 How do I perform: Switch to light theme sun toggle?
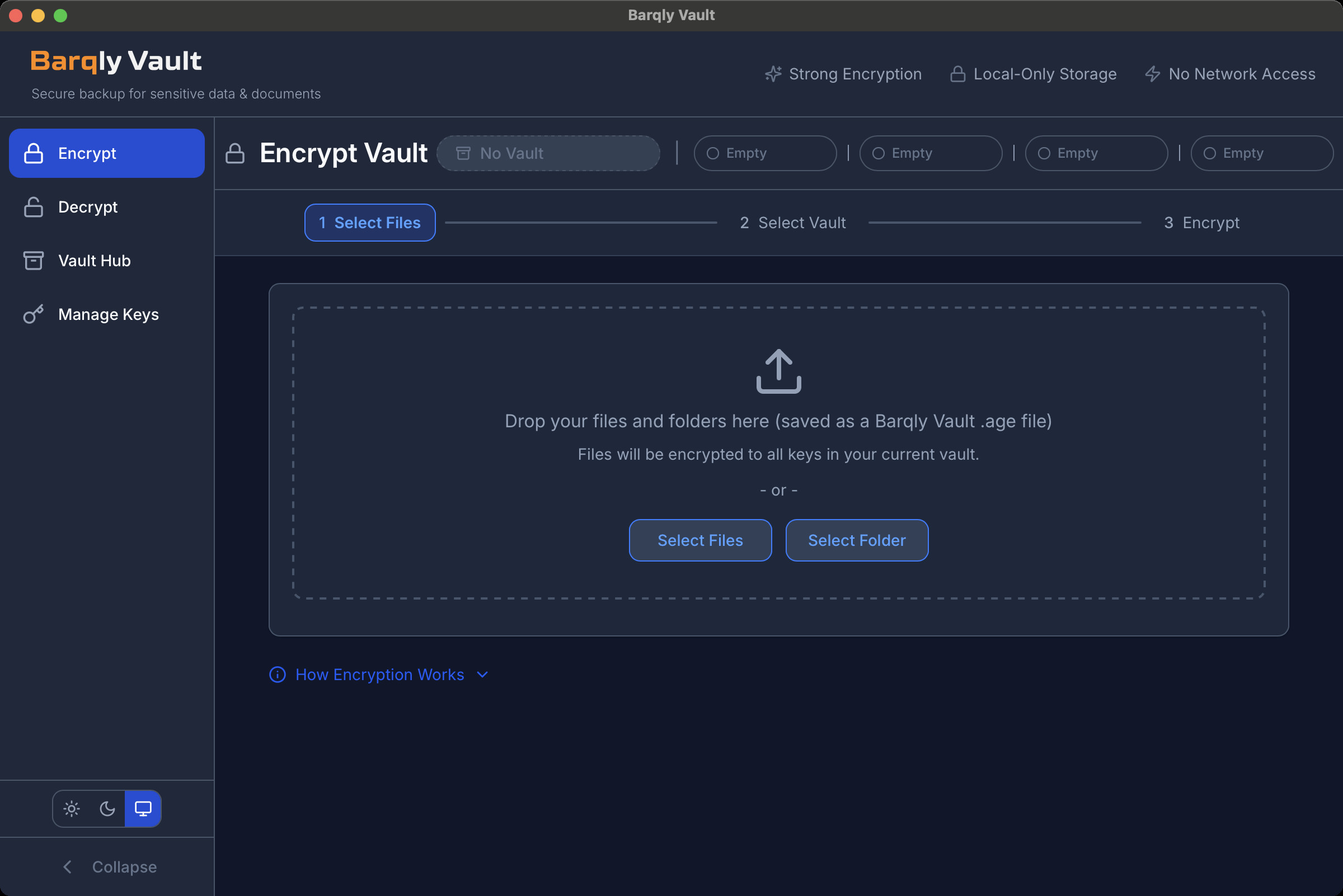(72, 809)
